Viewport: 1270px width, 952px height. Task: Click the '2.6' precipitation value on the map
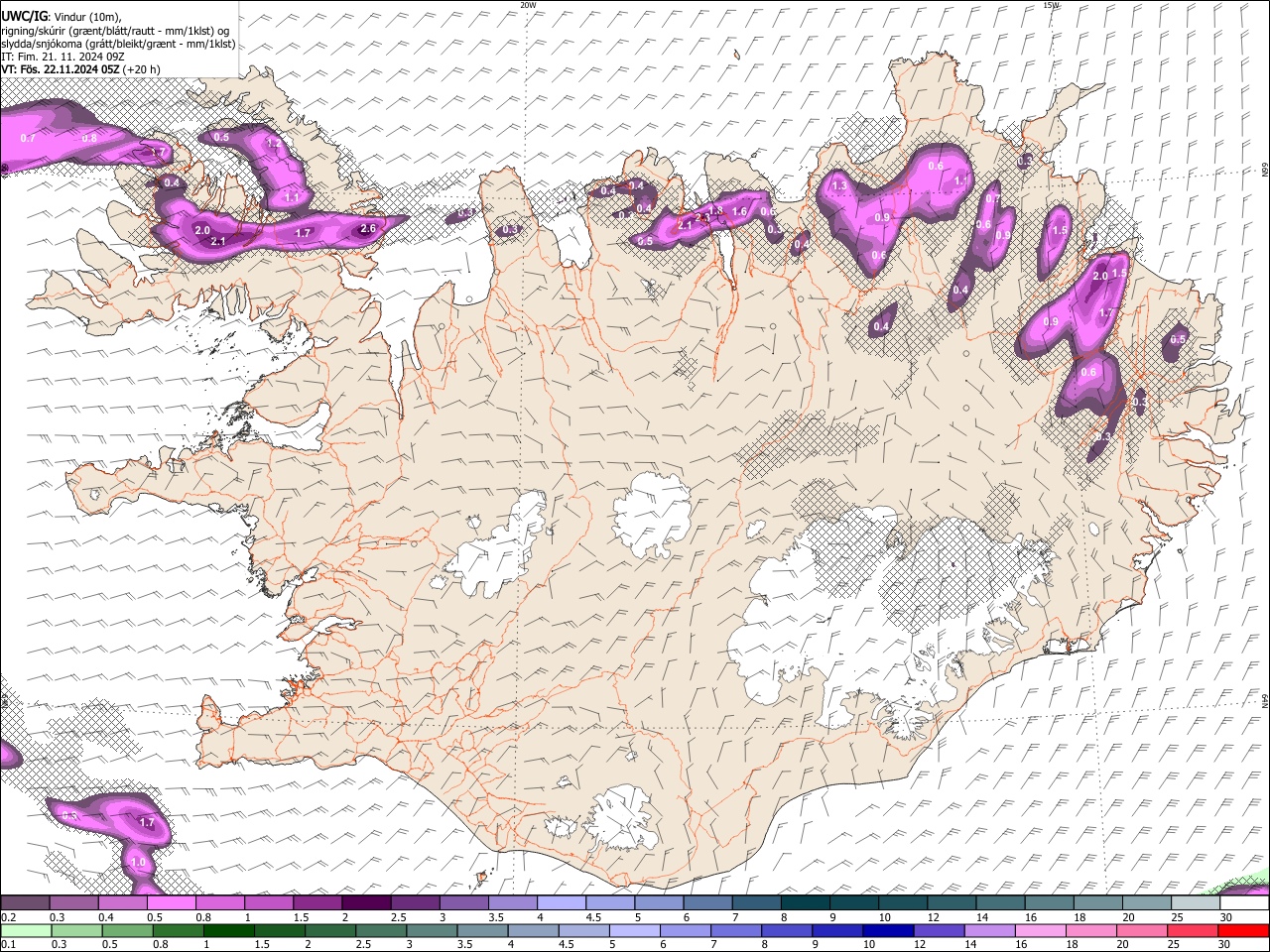[368, 229]
